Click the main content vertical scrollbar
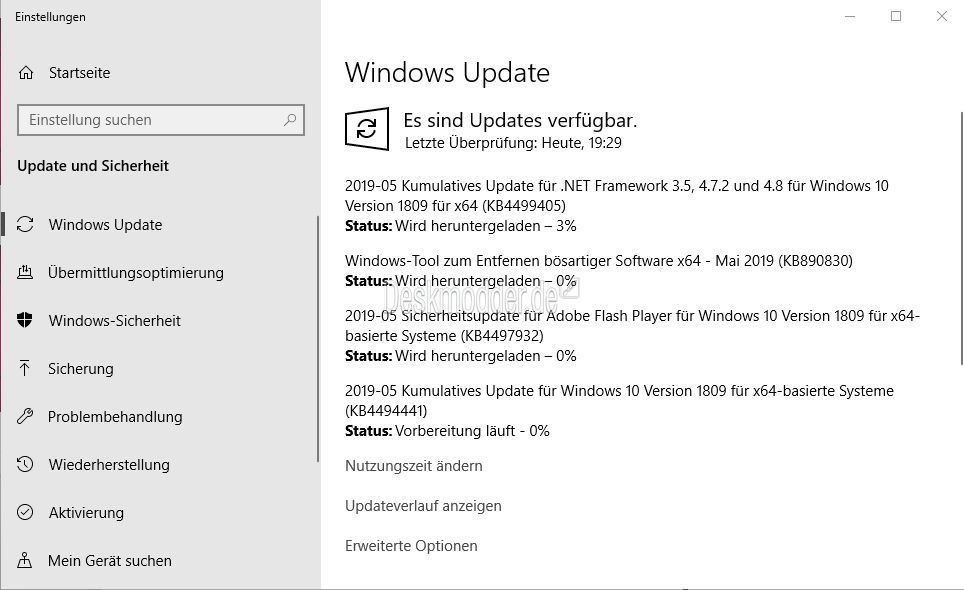This screenshot has height=590, width=964. (x=962, y=239)
